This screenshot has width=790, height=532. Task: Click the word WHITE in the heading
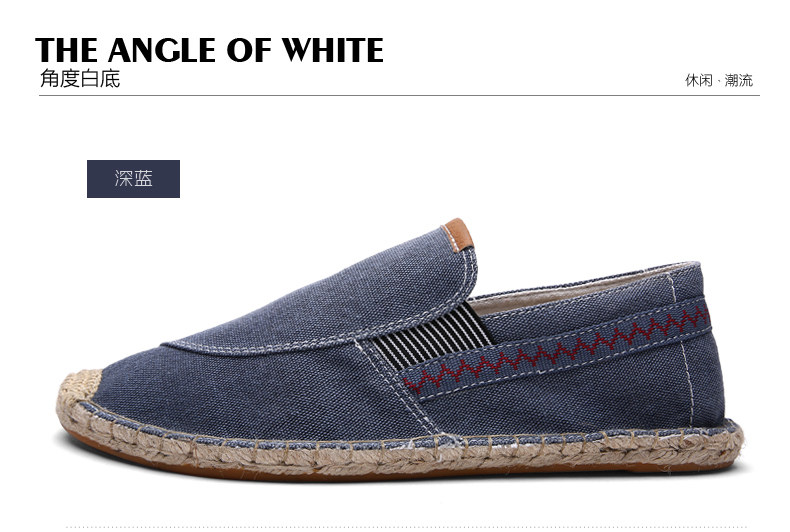point(332,50)
